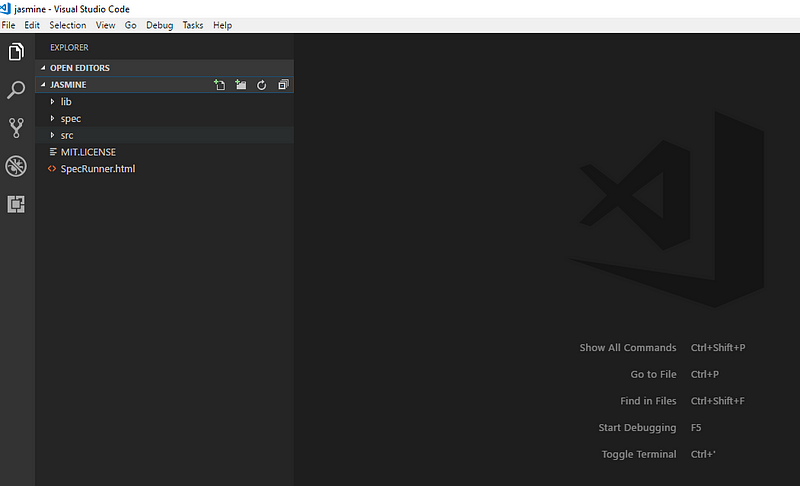Image resolution: width=800 pixels, height=486 pixels.
Task: Open the Search view in activity bar
Action: (x=16, y=90)
